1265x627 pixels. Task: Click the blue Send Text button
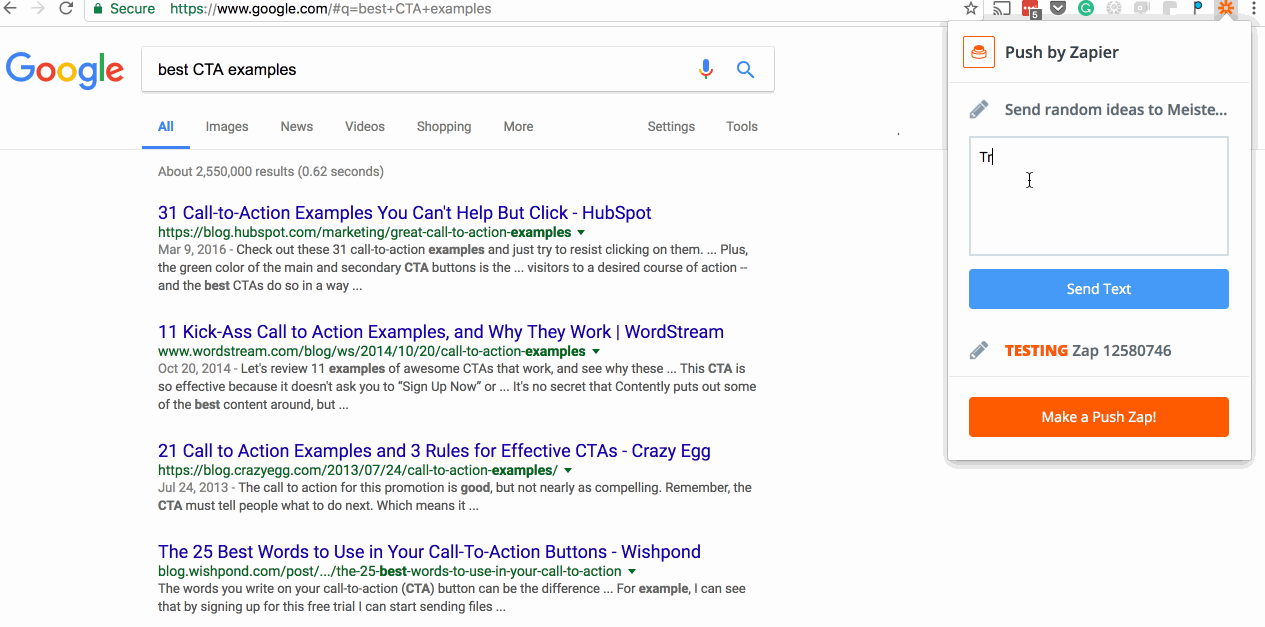pyautogui.click(x=1098, y=289)
